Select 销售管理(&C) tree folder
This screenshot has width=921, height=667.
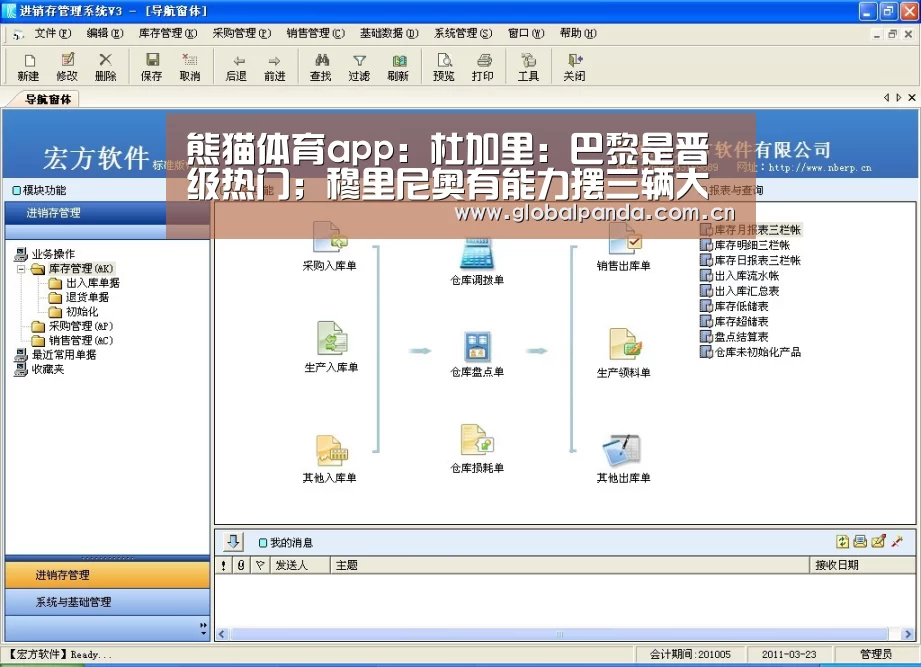[x=80, y=341]
